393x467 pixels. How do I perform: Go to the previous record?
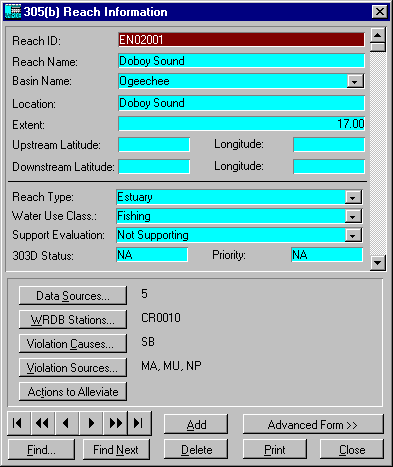pyautogui.click(x=67, y=423)
